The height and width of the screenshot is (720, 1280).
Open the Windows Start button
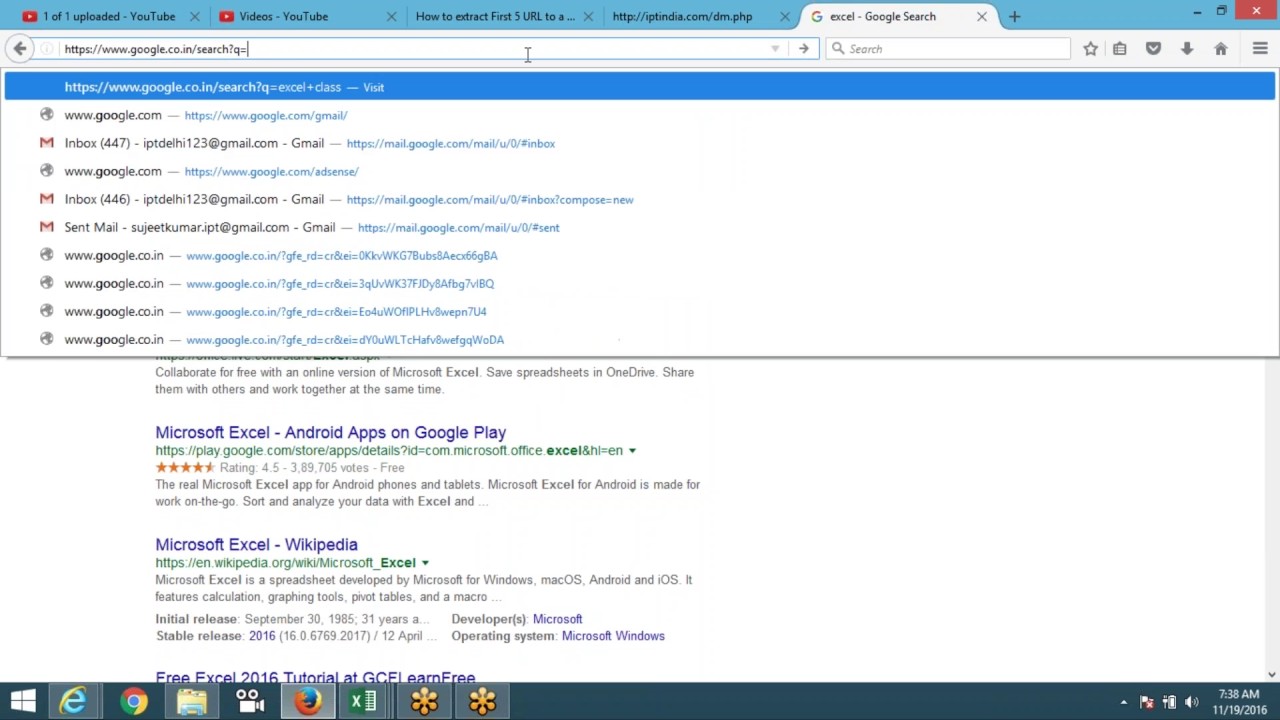point(24,701)
